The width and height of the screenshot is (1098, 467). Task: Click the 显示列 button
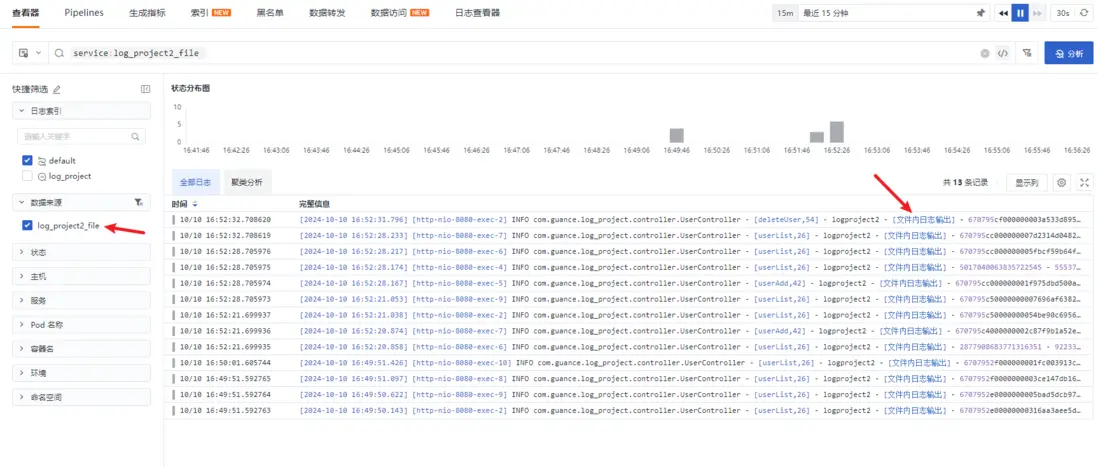coord(1027,183)
